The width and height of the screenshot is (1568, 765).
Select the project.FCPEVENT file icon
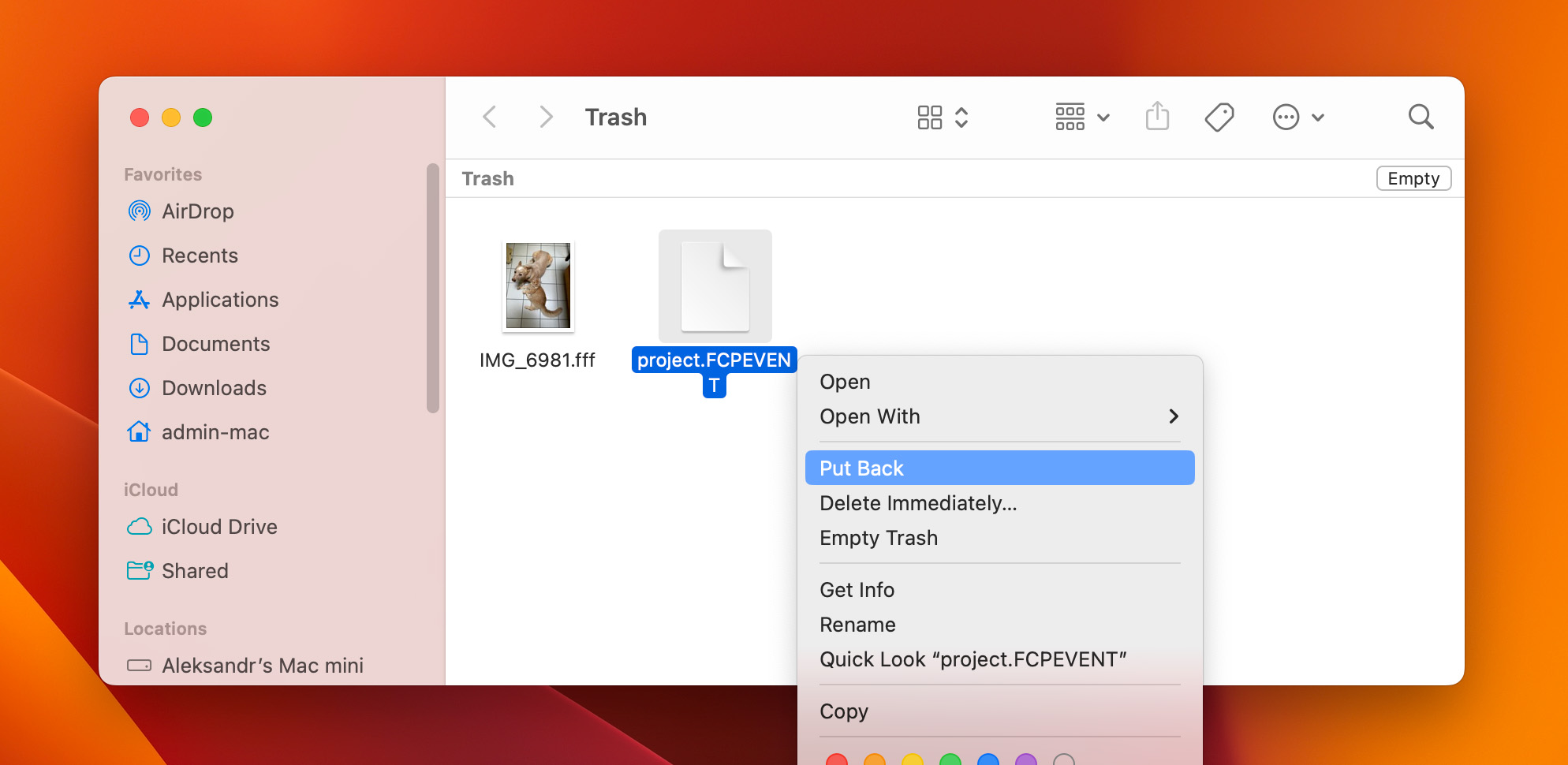(x=715, y=286)
